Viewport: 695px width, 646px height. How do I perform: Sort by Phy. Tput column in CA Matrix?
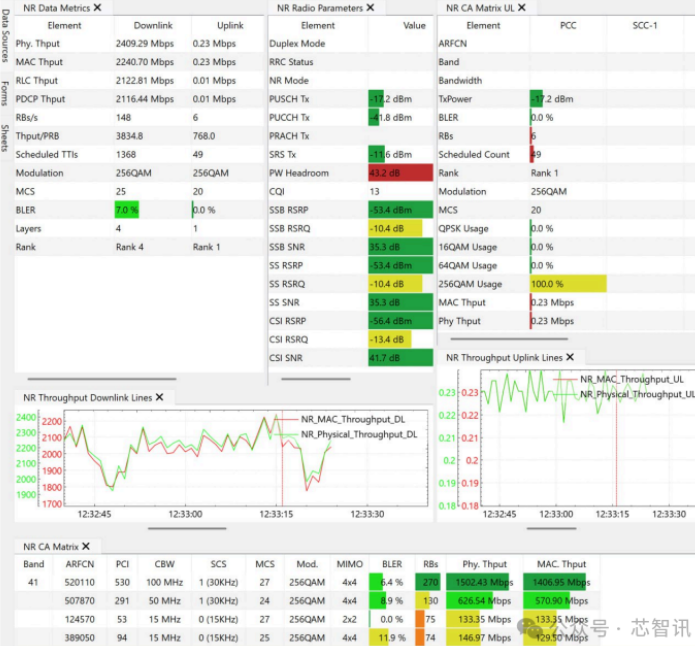(x=481, y=564)
